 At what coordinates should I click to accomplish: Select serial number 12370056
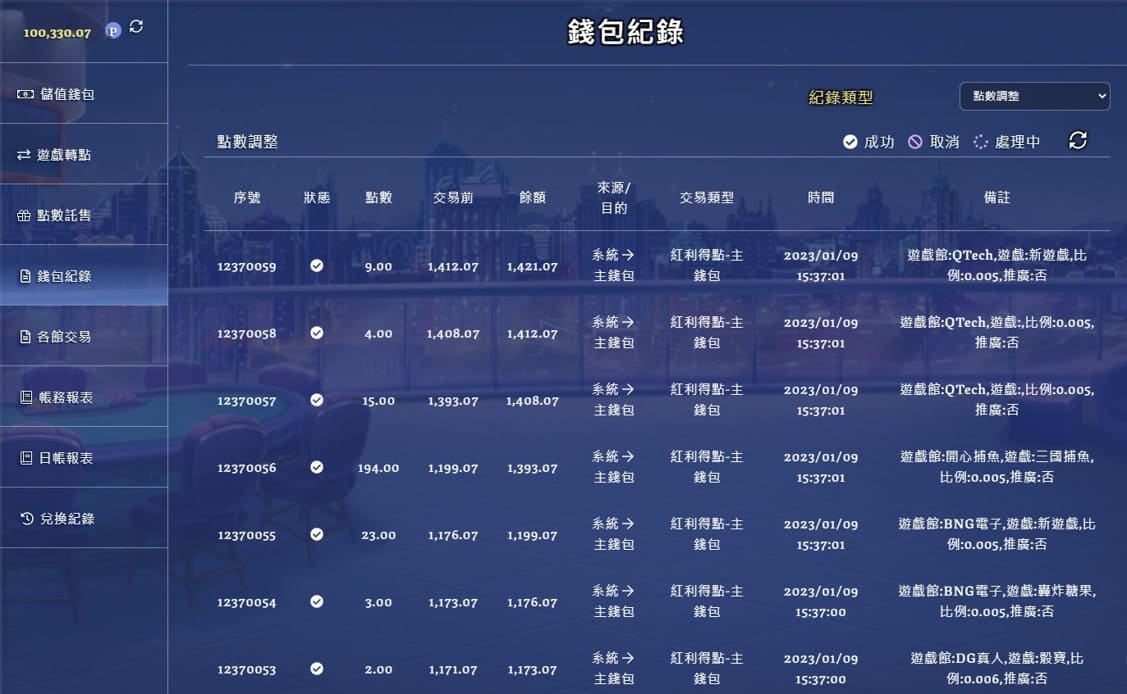tap(247, 468)
